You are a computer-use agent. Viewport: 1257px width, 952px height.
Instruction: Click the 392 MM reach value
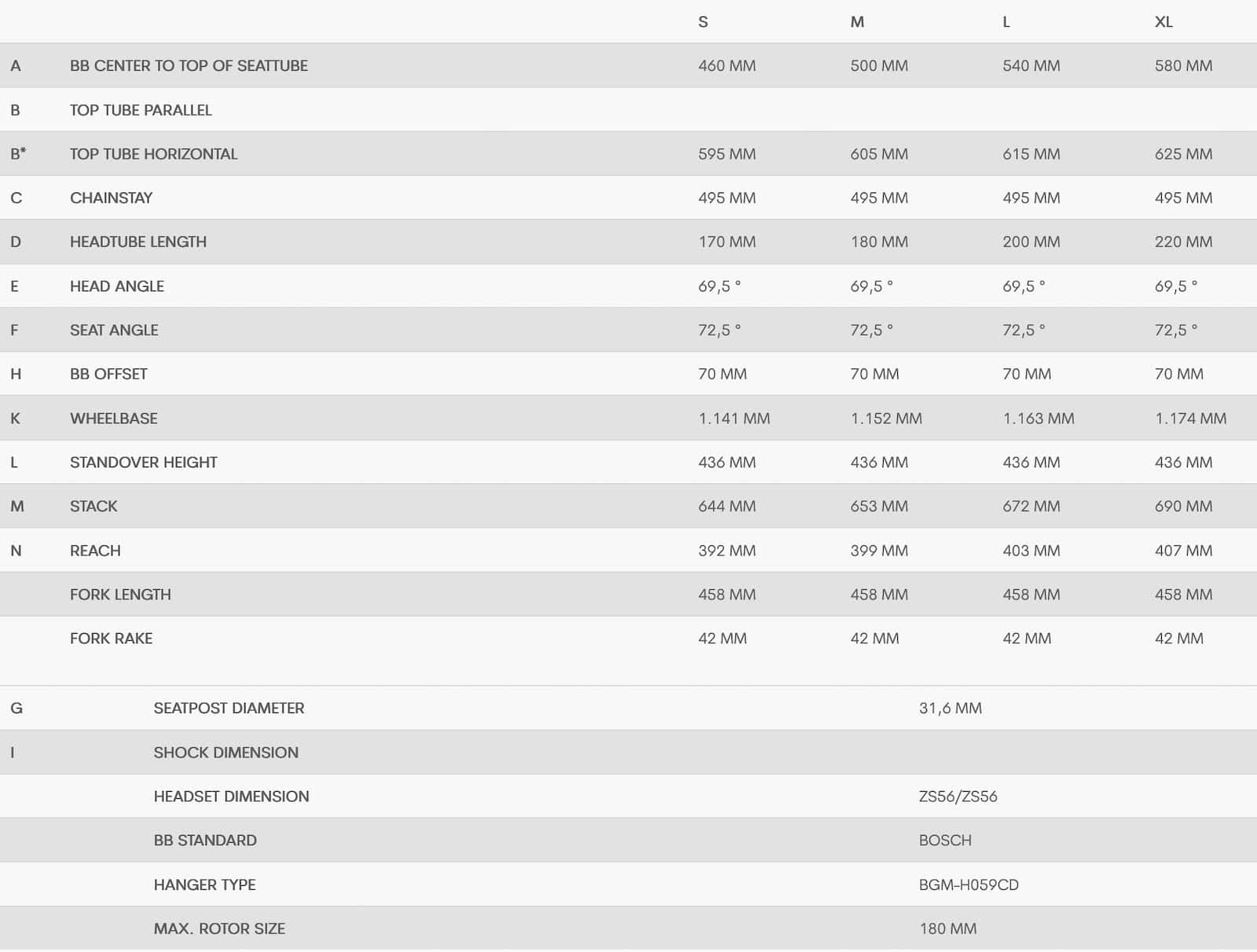tap(727, 551)
